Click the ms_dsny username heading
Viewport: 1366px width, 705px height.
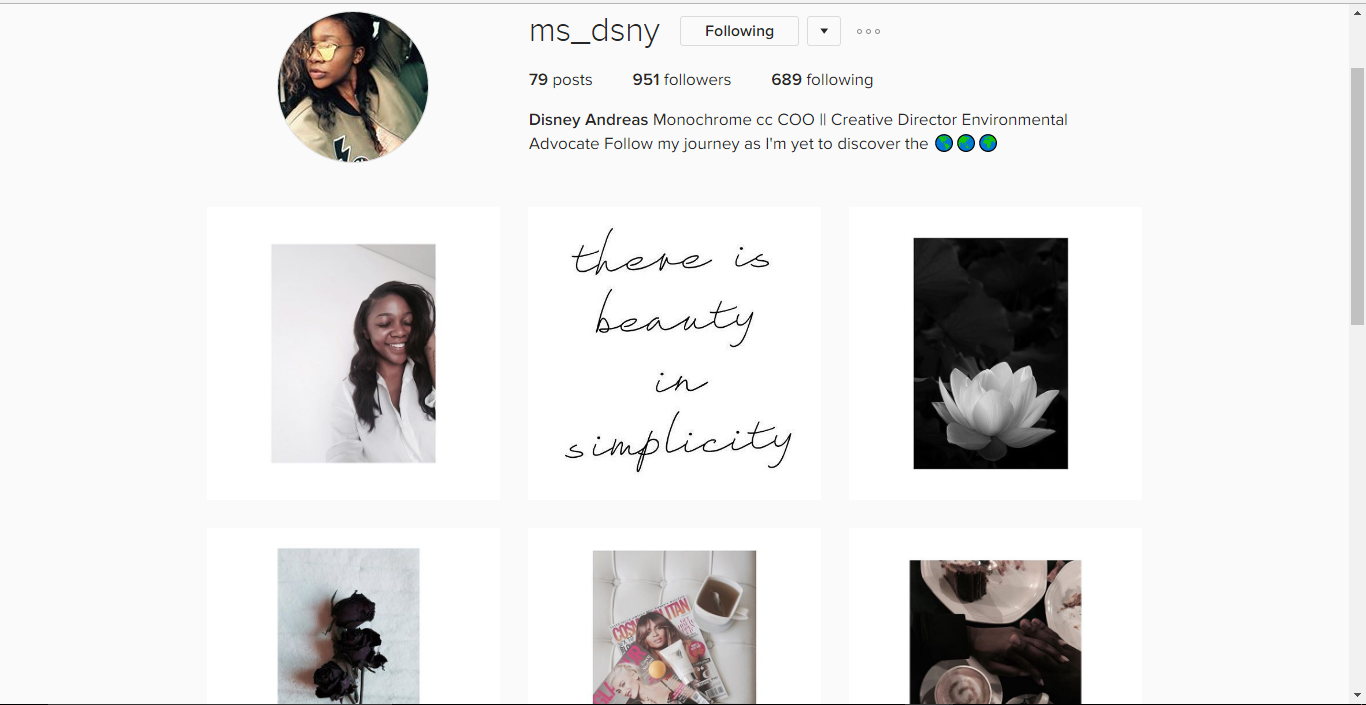coord(594,31)
